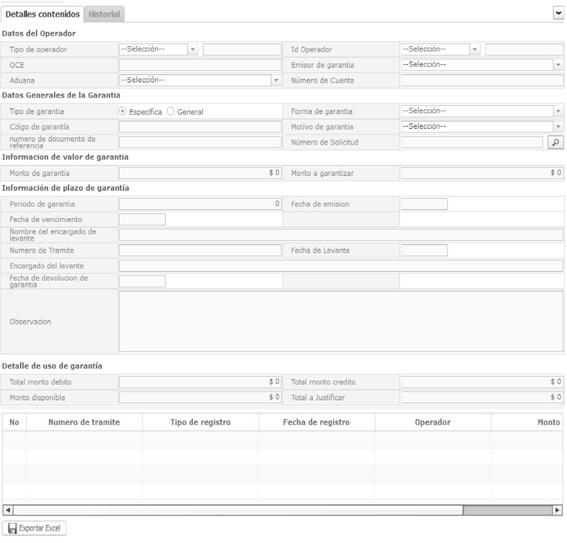Click the Observacion text area
This screenshot has height=543, width=567.
pos(341,321)
